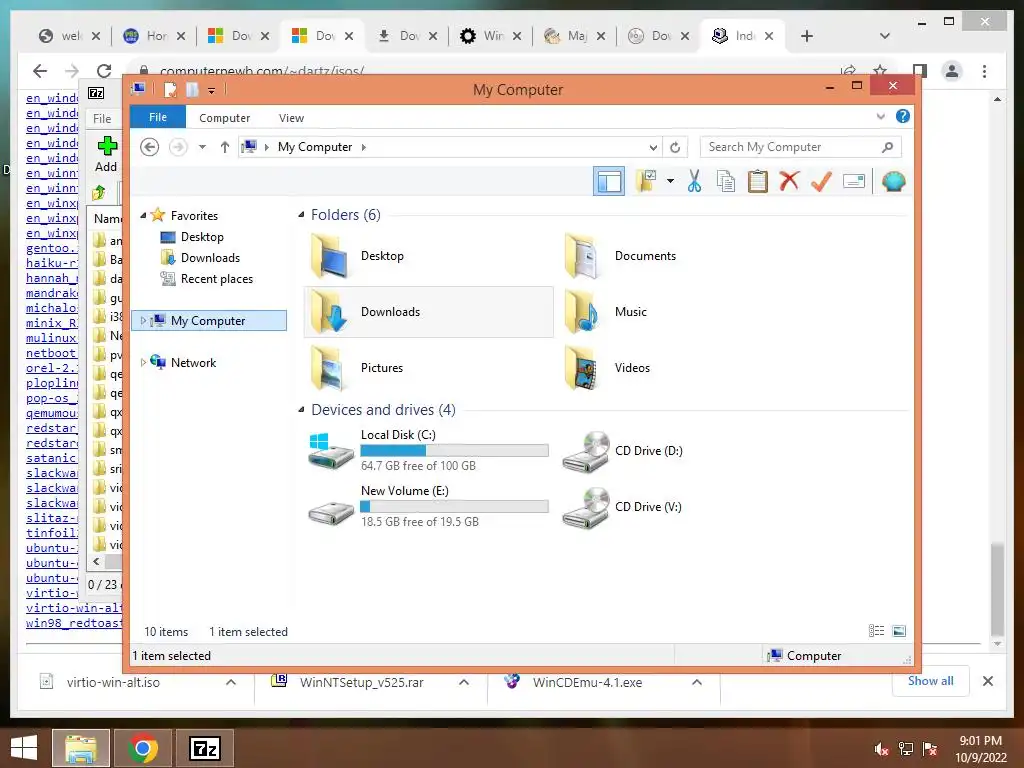Click the clipboard Paste icon
Image resolution: width=1024 pixels, height=768 pixels.
[x=758, y=181]
